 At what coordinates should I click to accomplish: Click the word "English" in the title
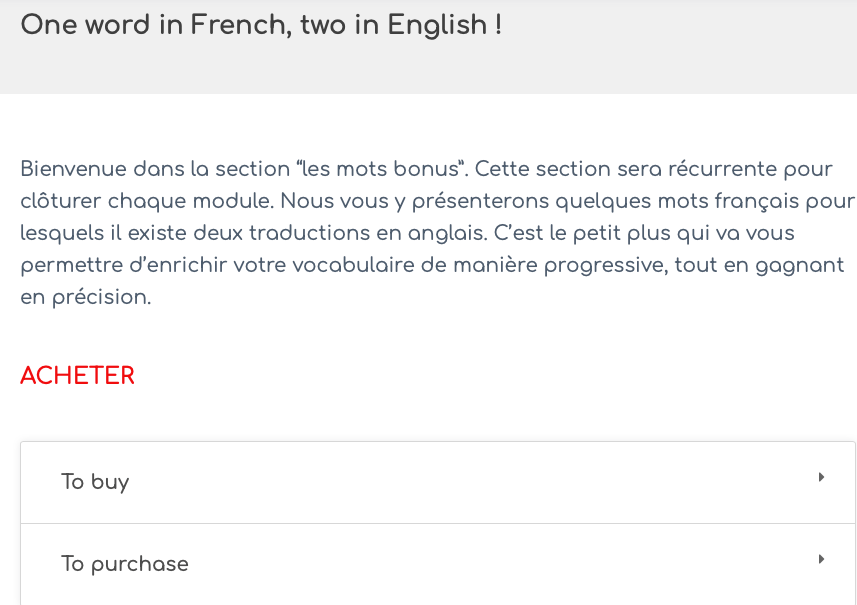437,25
